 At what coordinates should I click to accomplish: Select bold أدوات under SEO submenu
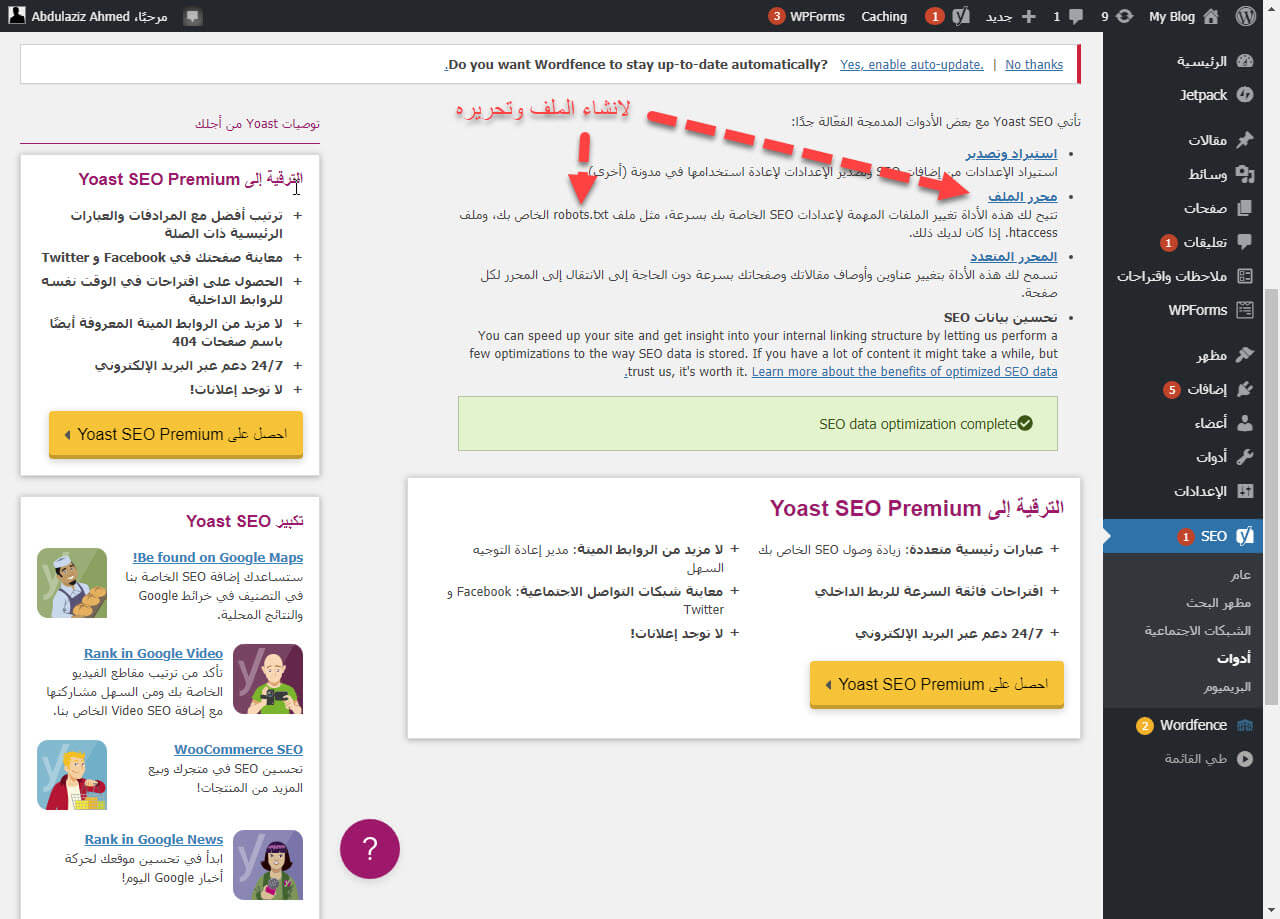coord(1234,659)
